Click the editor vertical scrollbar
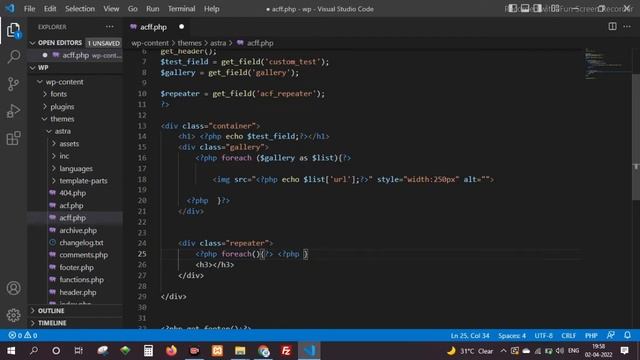Screen dimensions: 640x360 click(x=636, y=136)
